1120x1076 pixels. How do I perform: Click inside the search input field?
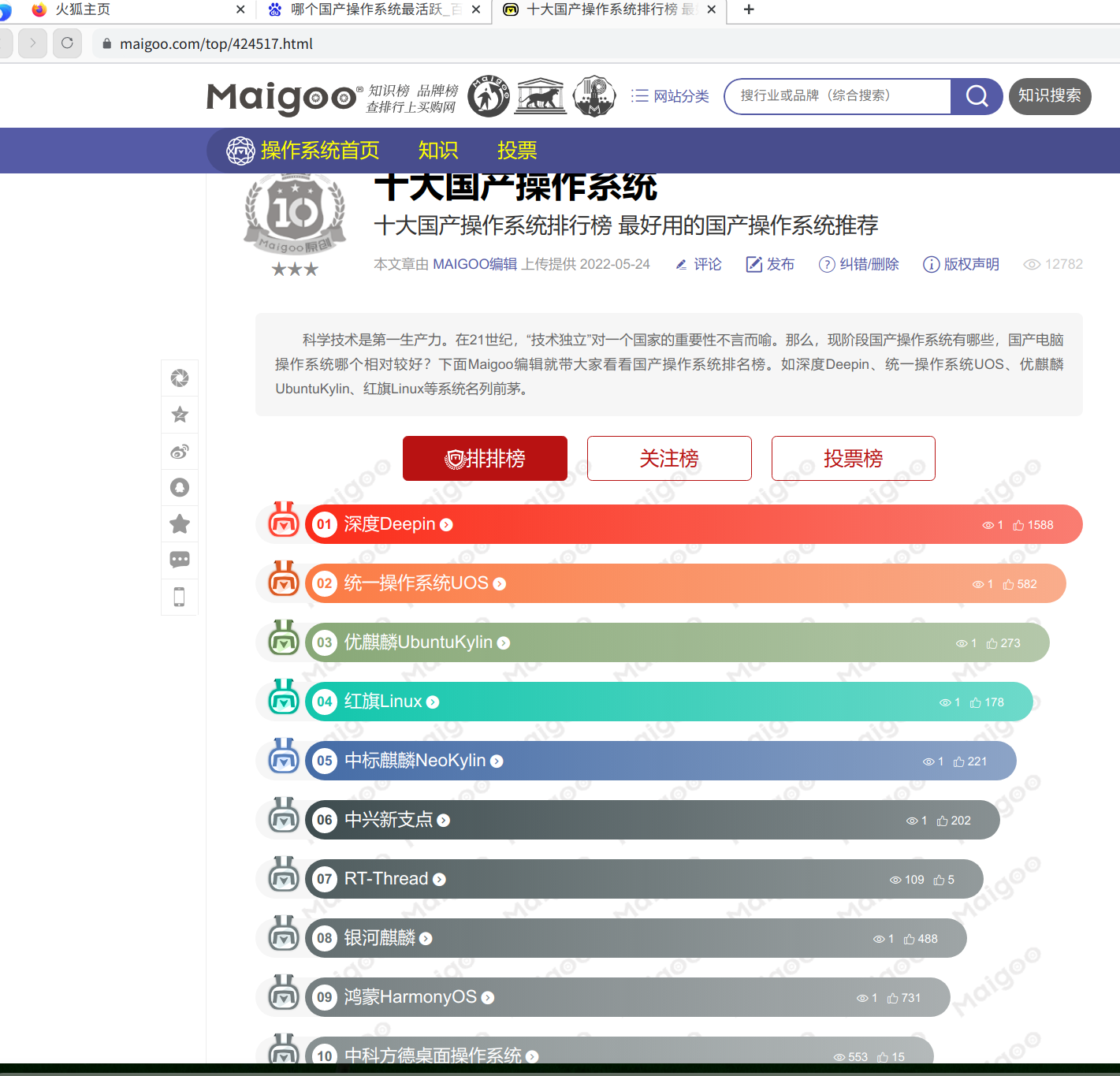point(835,96)
